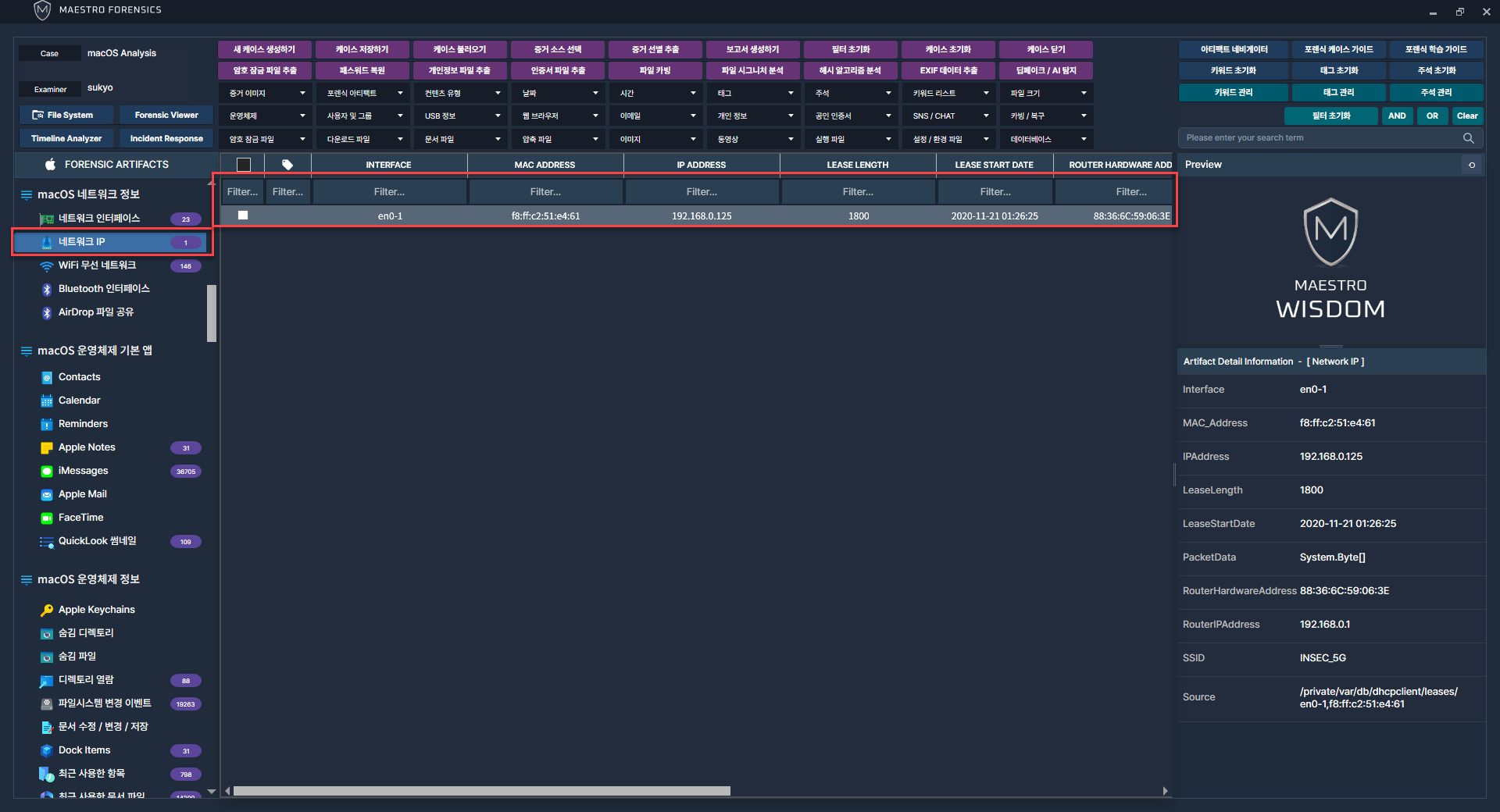1500x812 pixels.
Task: Toggle the select-all checkbox in table header
Action: point(244,165)
